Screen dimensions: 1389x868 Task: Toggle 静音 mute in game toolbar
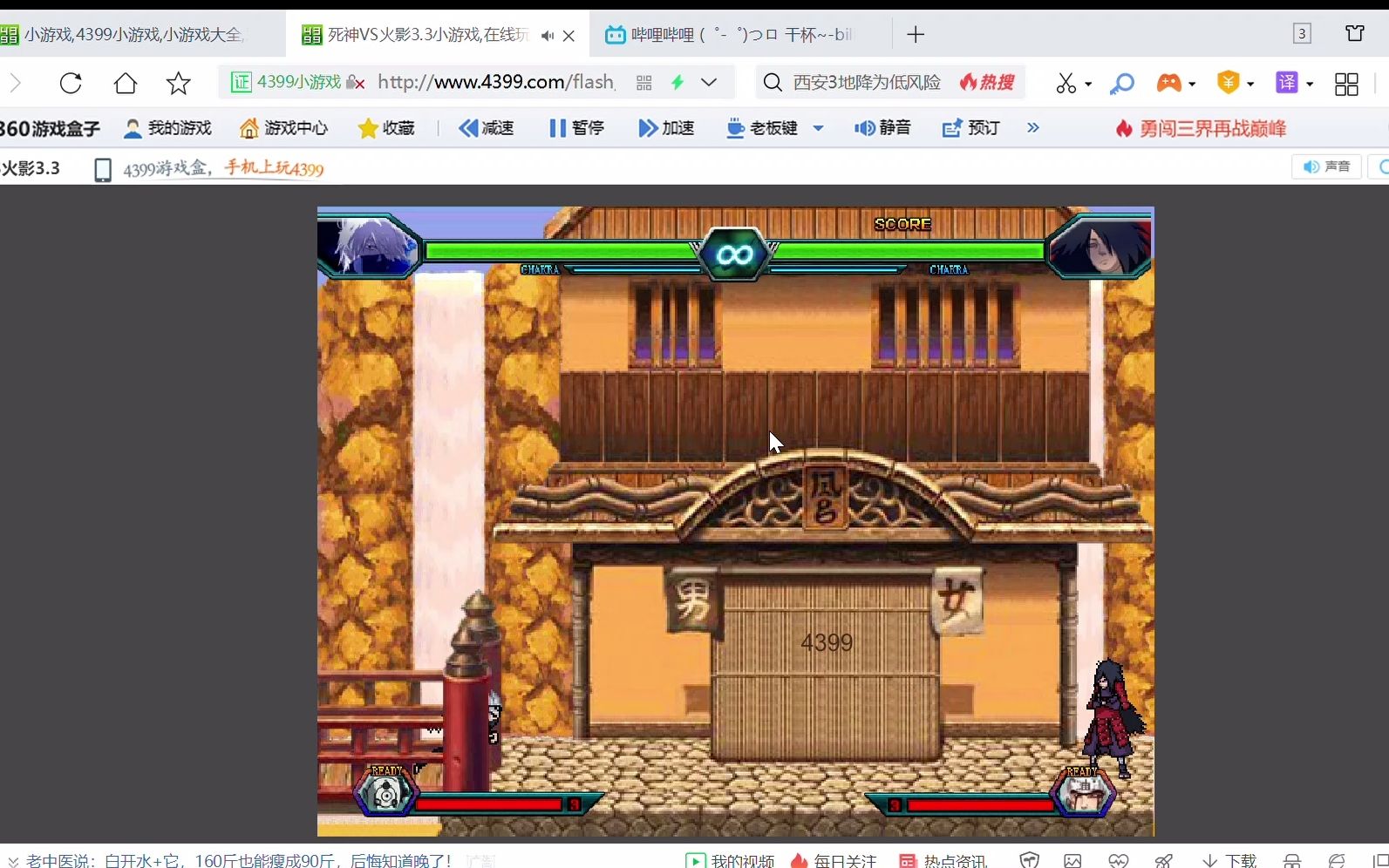[882, 129]
